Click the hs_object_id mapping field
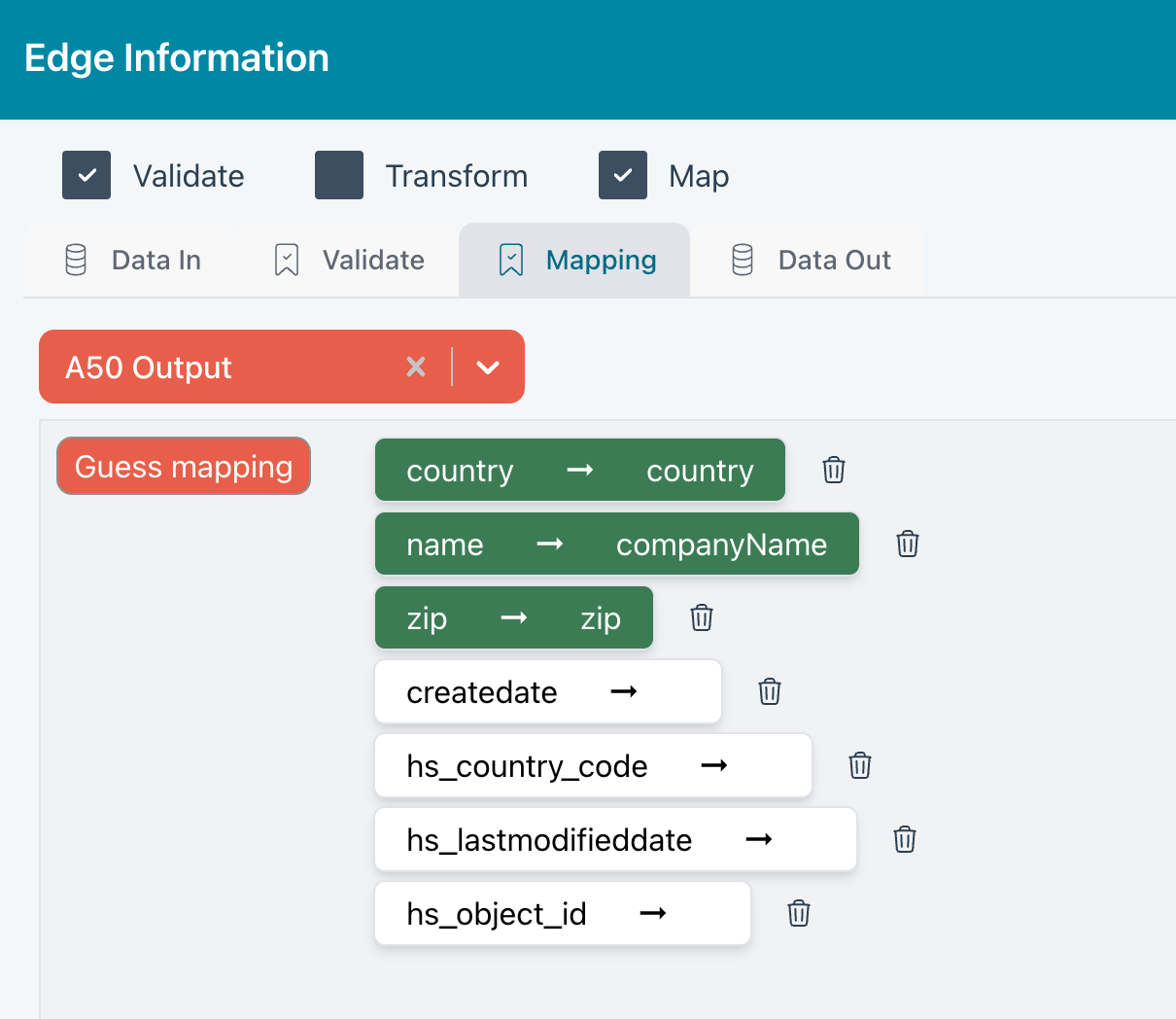The height and width of the screenshot is (1019, 1176). coord(562,913)
